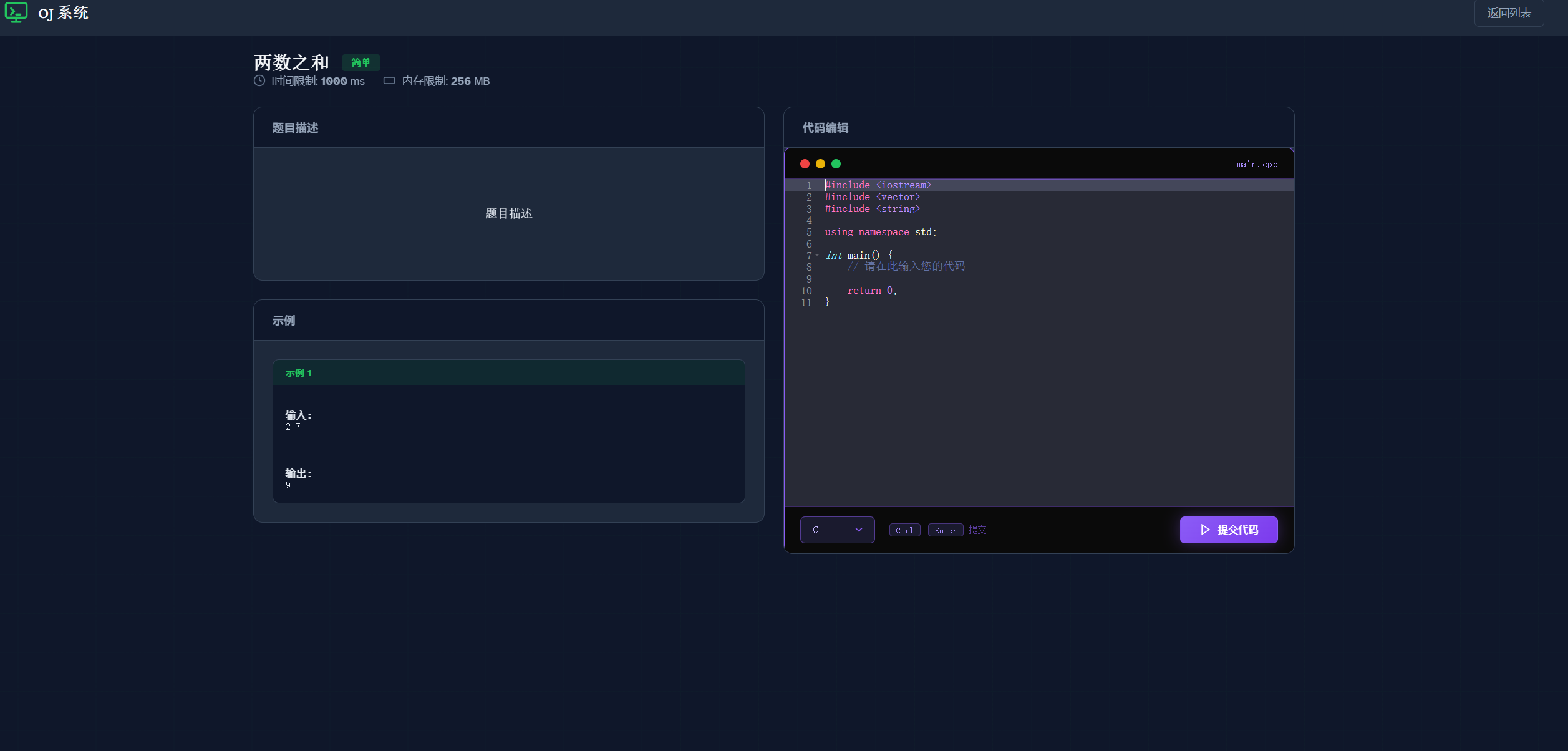Click the sample output value 9
Viewport: 1568px width, 751px height.
[x=288, y=485]
